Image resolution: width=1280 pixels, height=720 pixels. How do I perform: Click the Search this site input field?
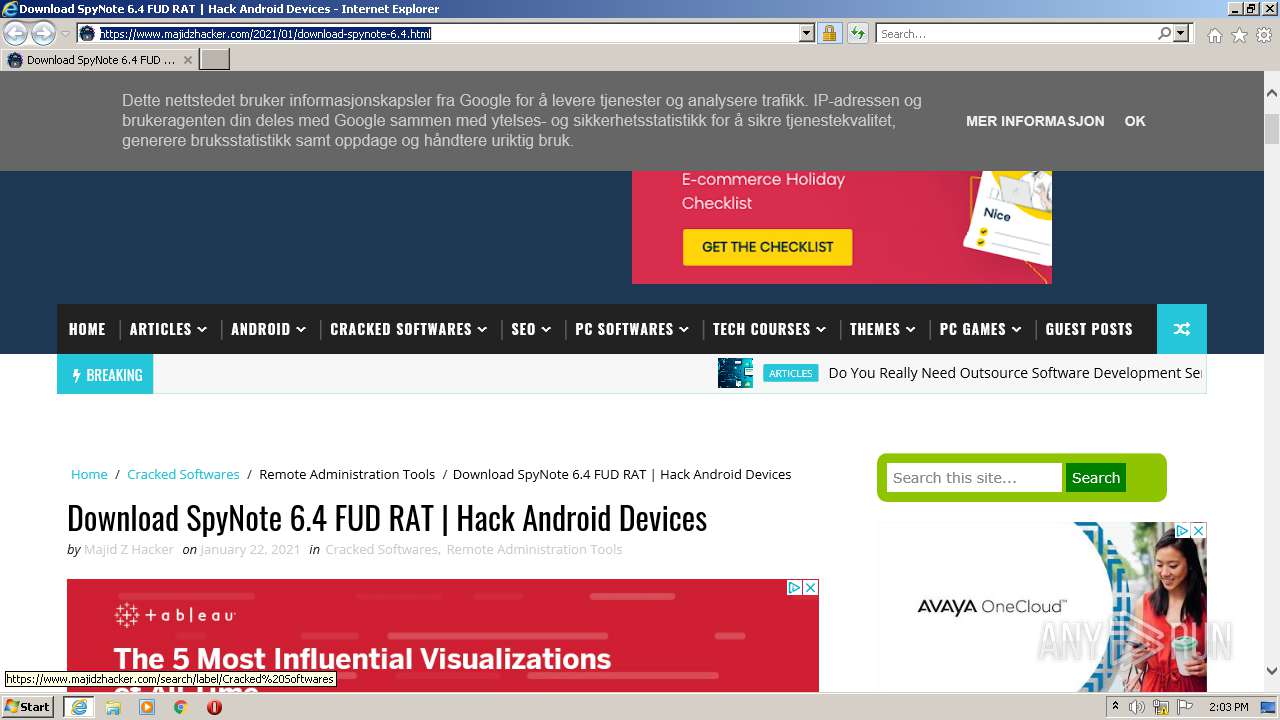974,478
